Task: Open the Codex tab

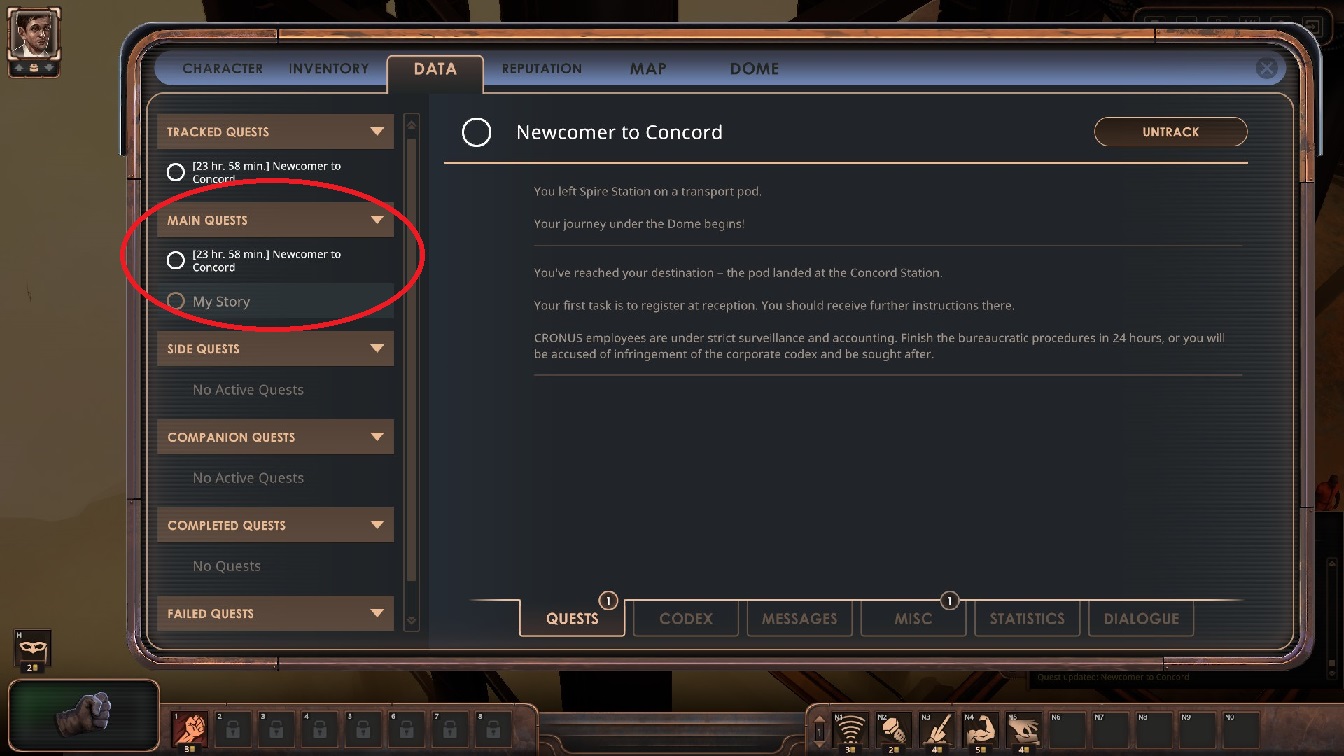Action: point(686,618)
